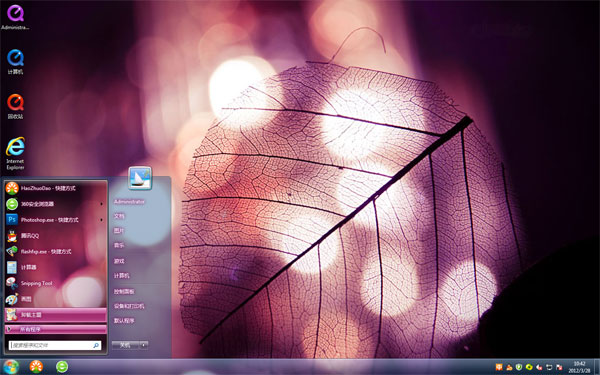The image size is (600, 375).
Task: Click the QQ penguin tray icon
Action: (509, 367)
